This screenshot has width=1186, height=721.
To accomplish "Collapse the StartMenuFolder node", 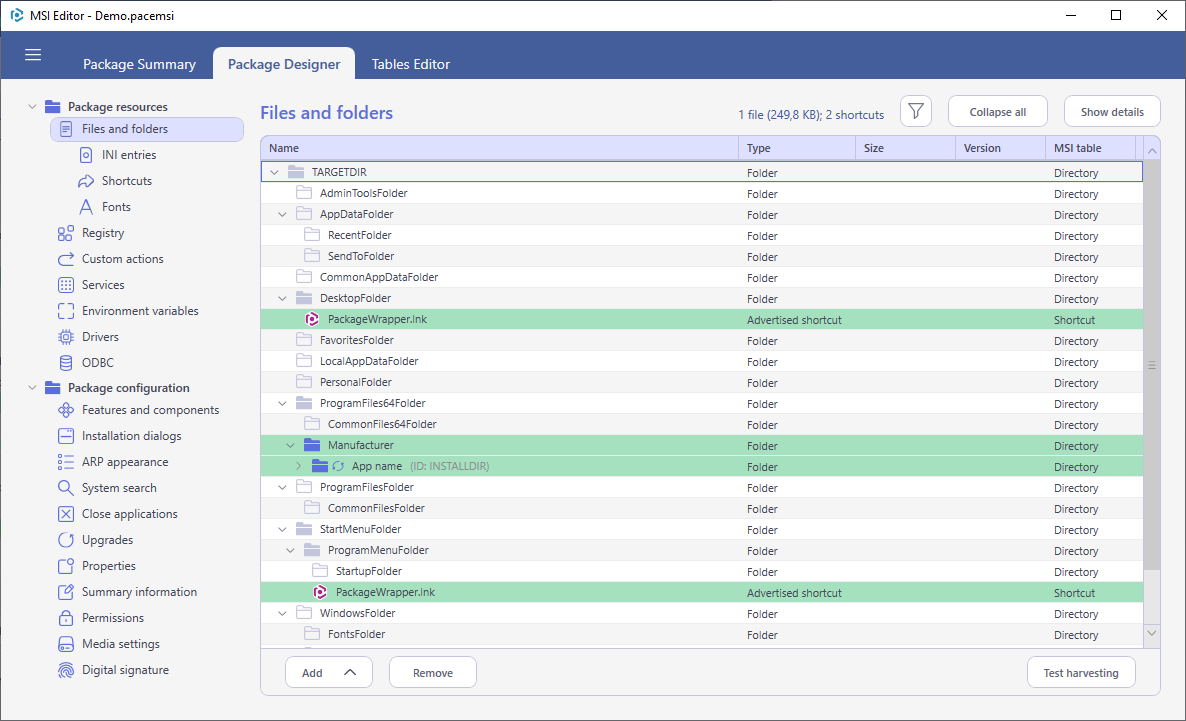I will (x=282, y=530).
